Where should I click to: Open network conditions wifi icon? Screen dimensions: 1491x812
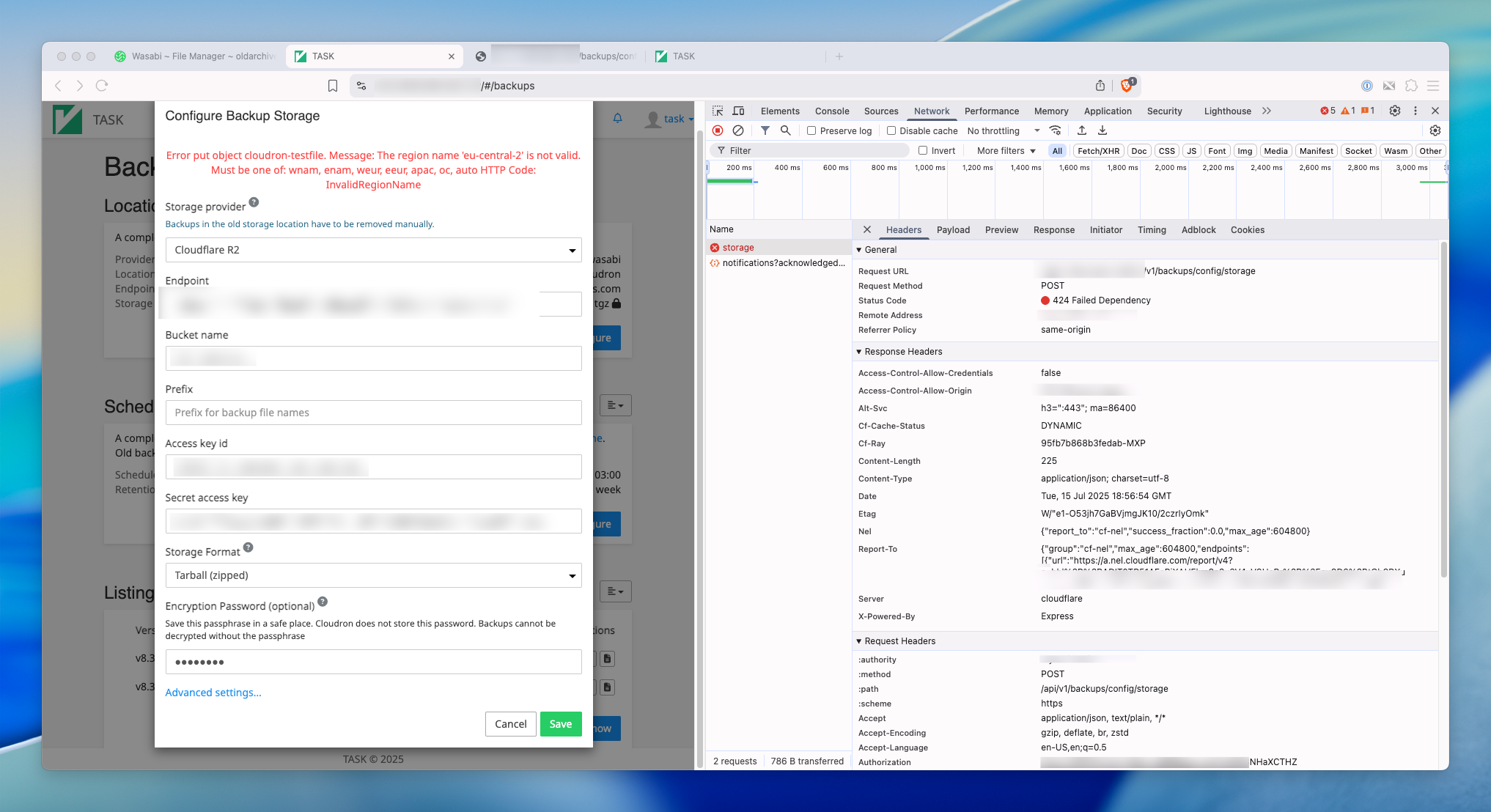click(x=1056, y=130)
